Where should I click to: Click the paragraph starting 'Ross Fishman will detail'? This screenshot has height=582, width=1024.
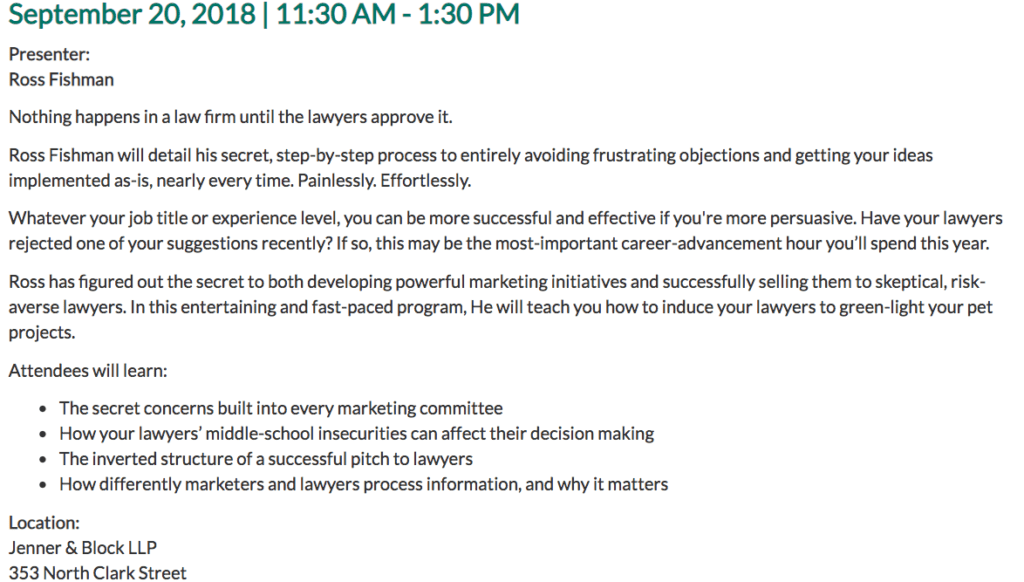pos(470,168)
